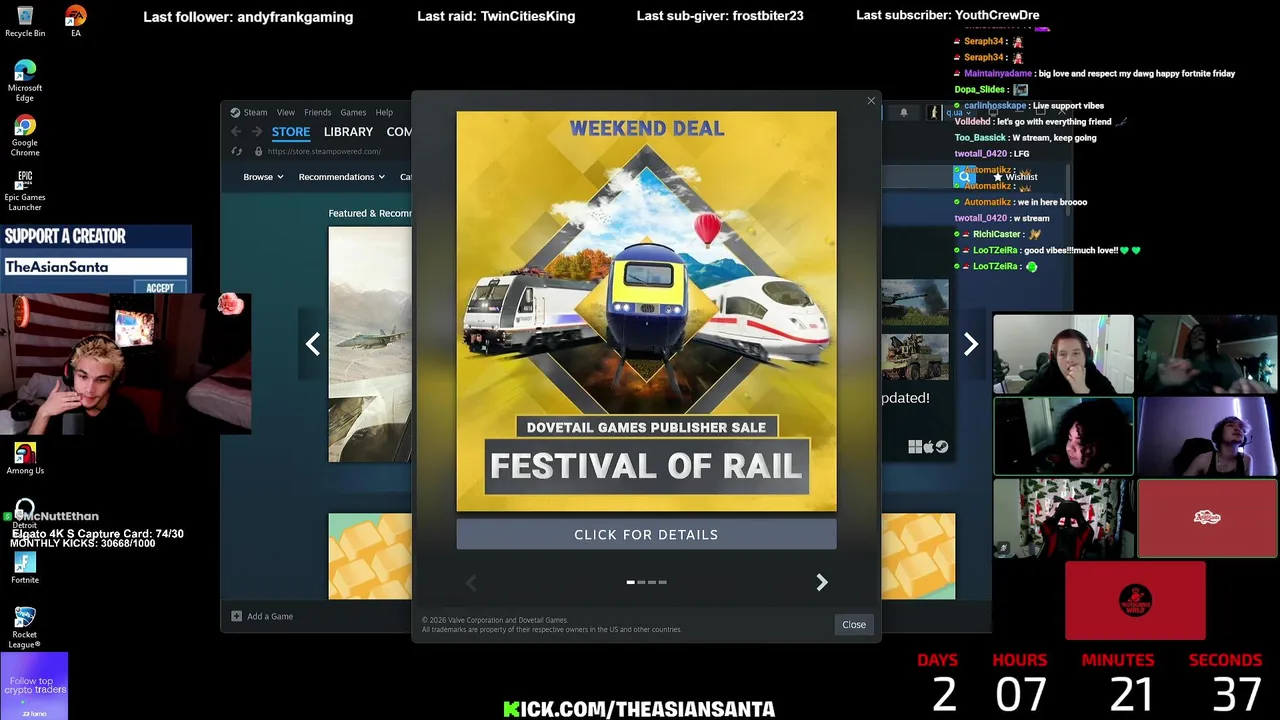Click Last sub-giver frostbiter23 text
The height and width of the screenshot is (720, 1280).
pyautogui.click(x=720, y=16)
